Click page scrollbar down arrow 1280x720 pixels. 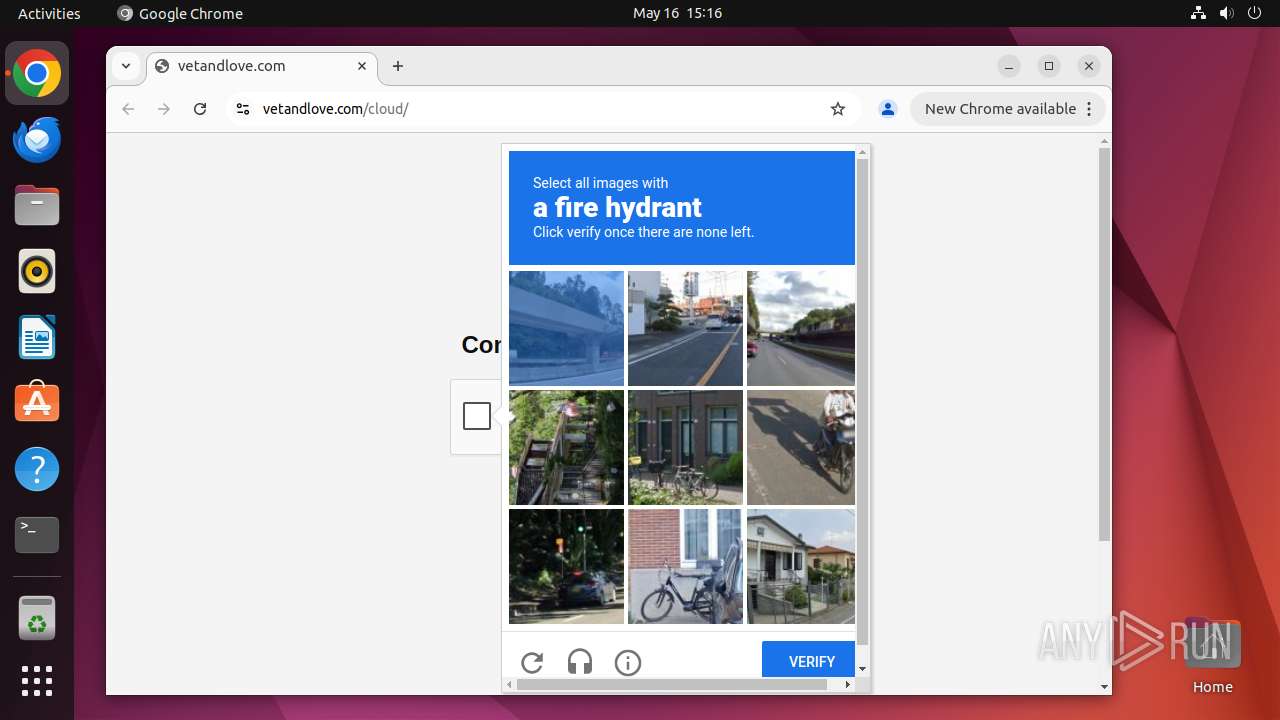tap(1104, 687)
